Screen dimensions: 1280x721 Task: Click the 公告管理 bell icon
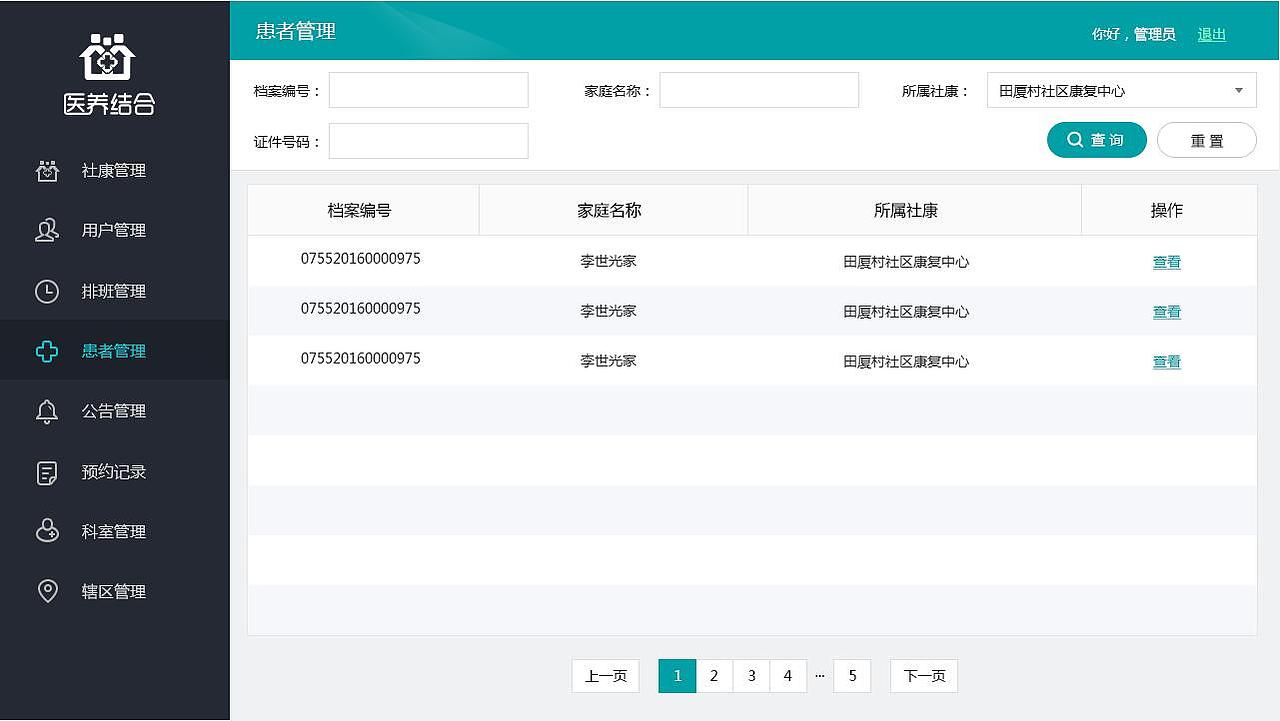(x=47, y=411)
